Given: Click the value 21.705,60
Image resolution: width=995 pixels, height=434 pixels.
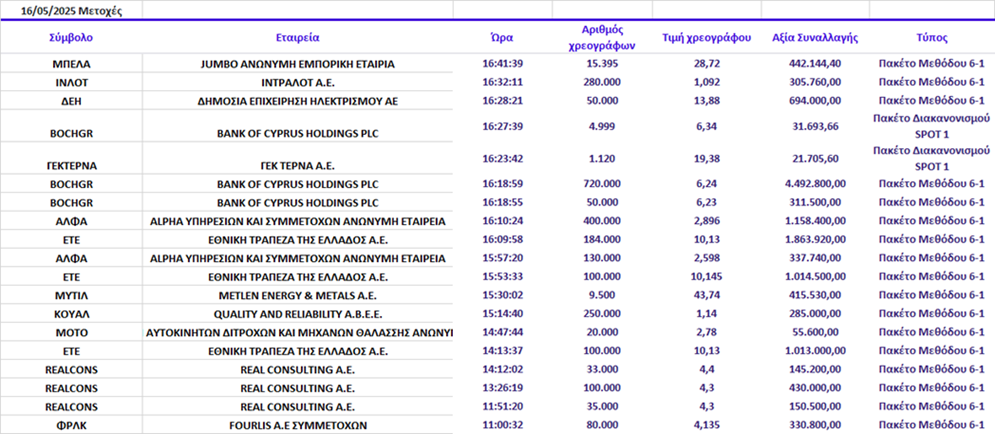Looking at the screenshot, I should (815, 159).
